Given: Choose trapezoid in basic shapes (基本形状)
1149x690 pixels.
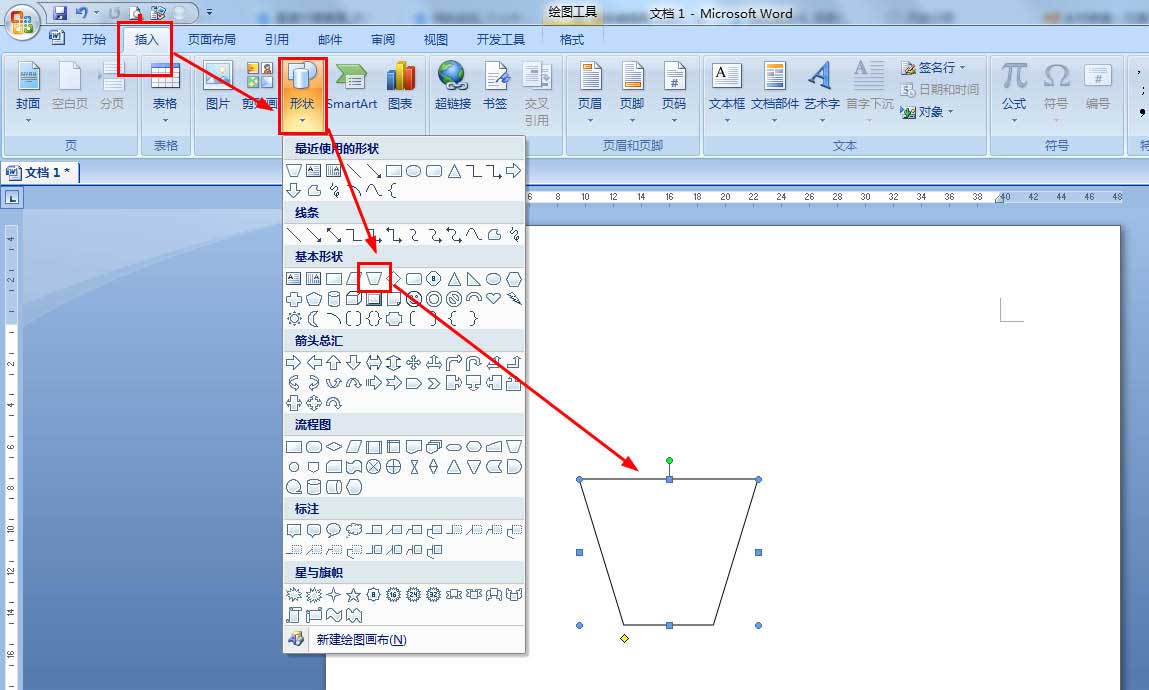Looking at the screenshot, I should pos(374,279).
